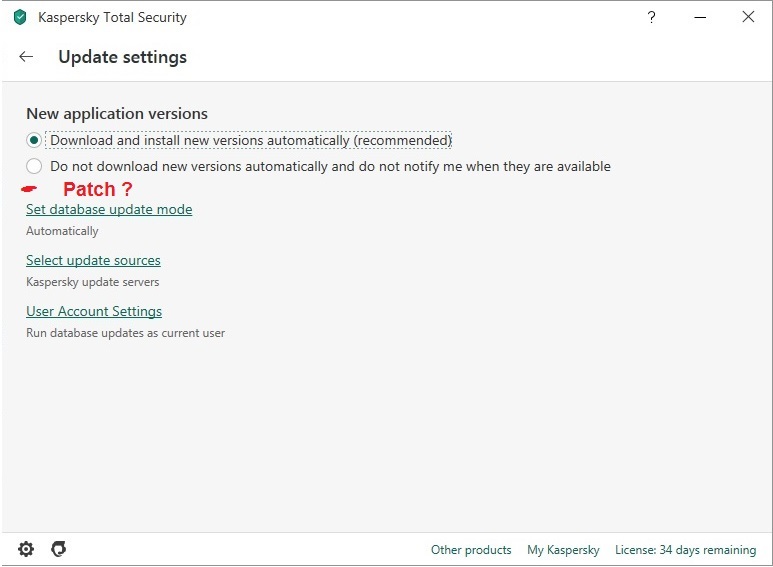Visit the Other products link
Image resolution: width=773 pixels, height=567 pixels.
[x=471, y=550]
